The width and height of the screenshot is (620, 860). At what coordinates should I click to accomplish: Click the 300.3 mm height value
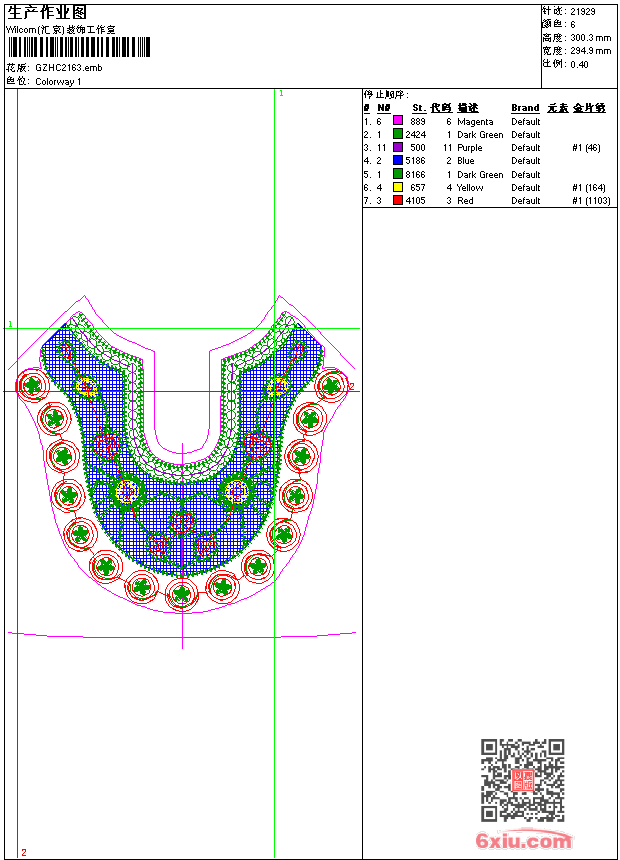point(590,37)
